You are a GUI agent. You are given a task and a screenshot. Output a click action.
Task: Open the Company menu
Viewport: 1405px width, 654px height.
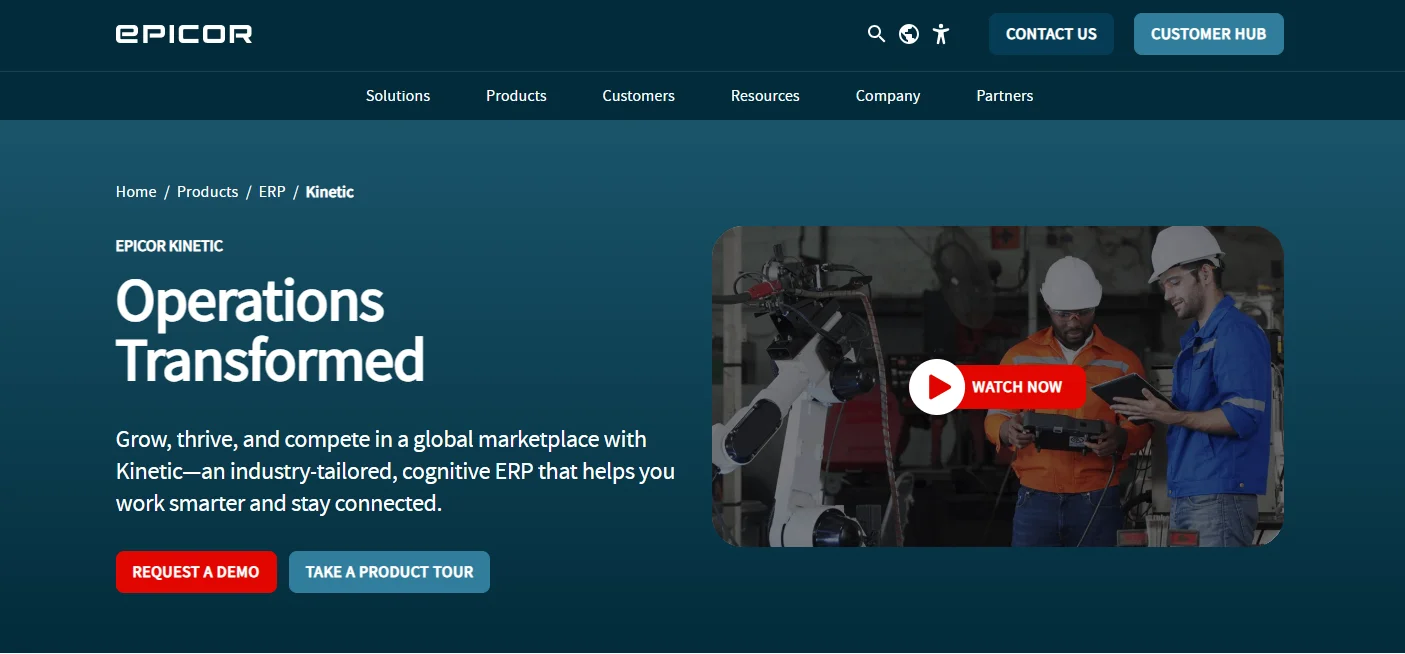[x=888, y=96]
